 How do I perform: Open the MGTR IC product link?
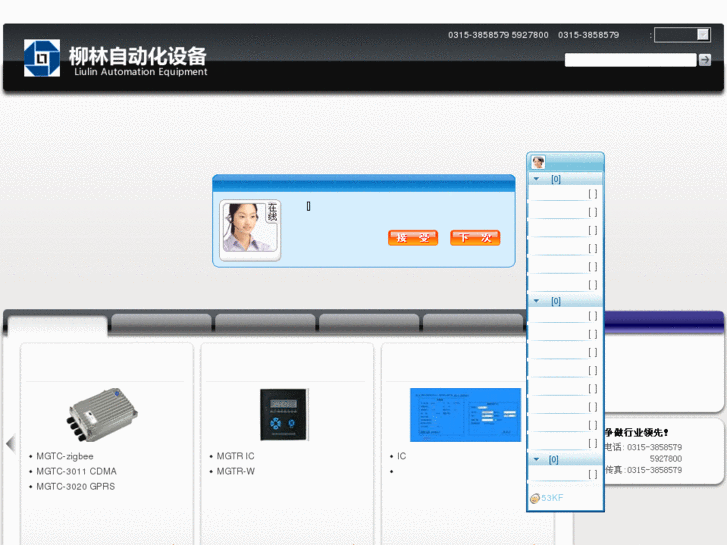(236, 456)
